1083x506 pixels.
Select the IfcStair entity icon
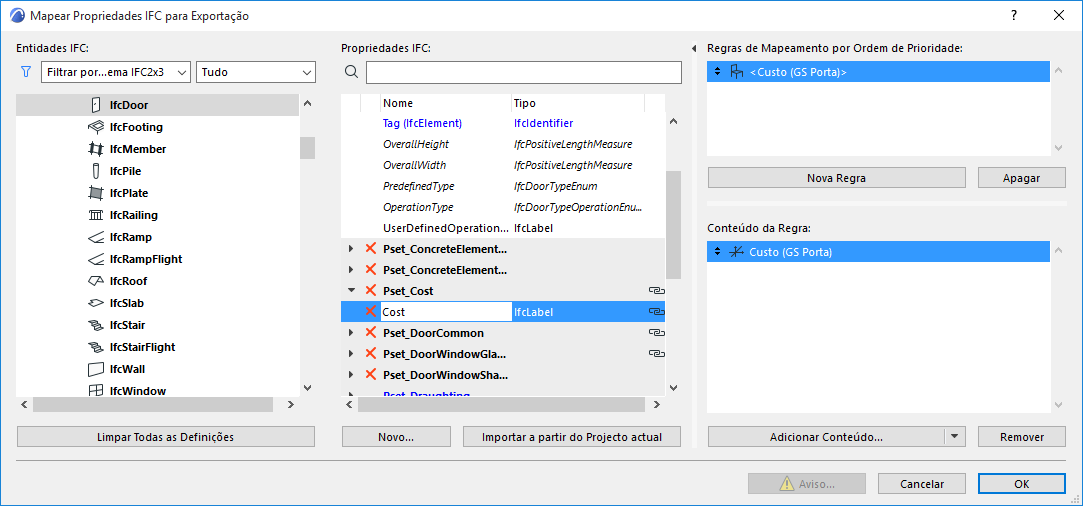click(x=95, y=325)
